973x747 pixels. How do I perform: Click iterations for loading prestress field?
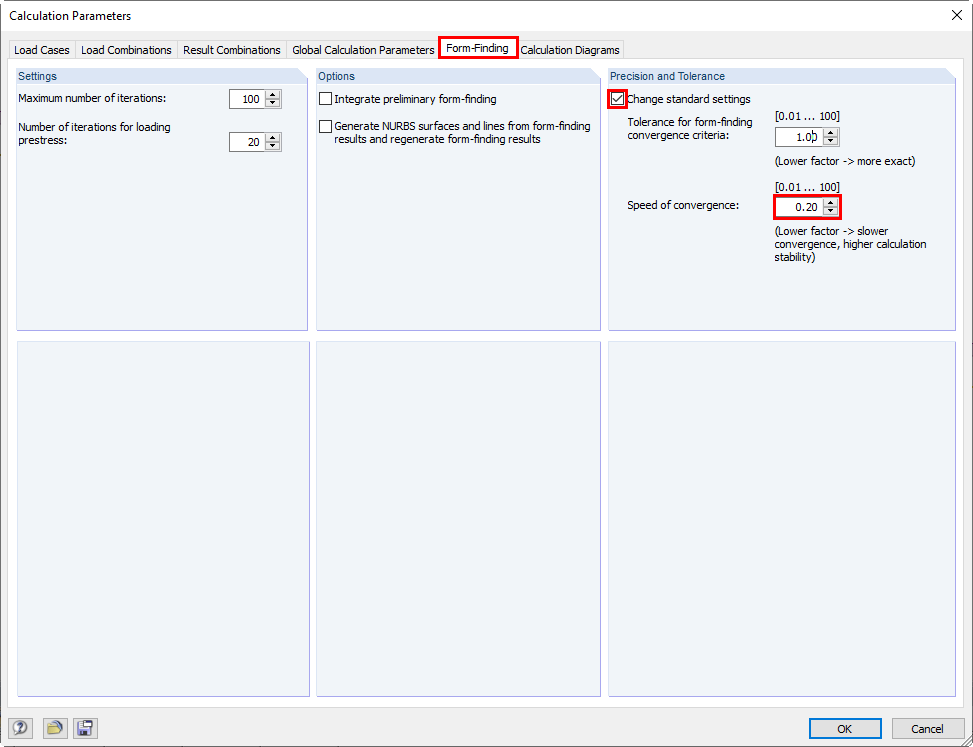246,142
